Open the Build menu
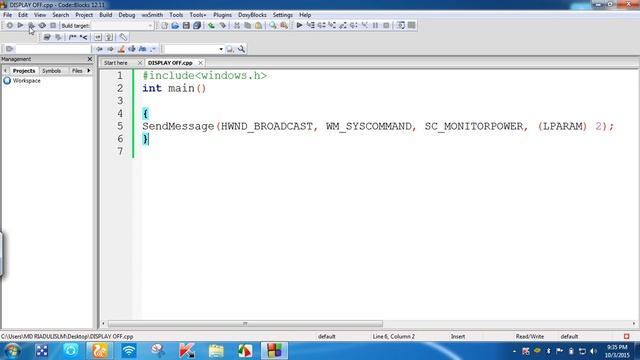 point(106,15)
